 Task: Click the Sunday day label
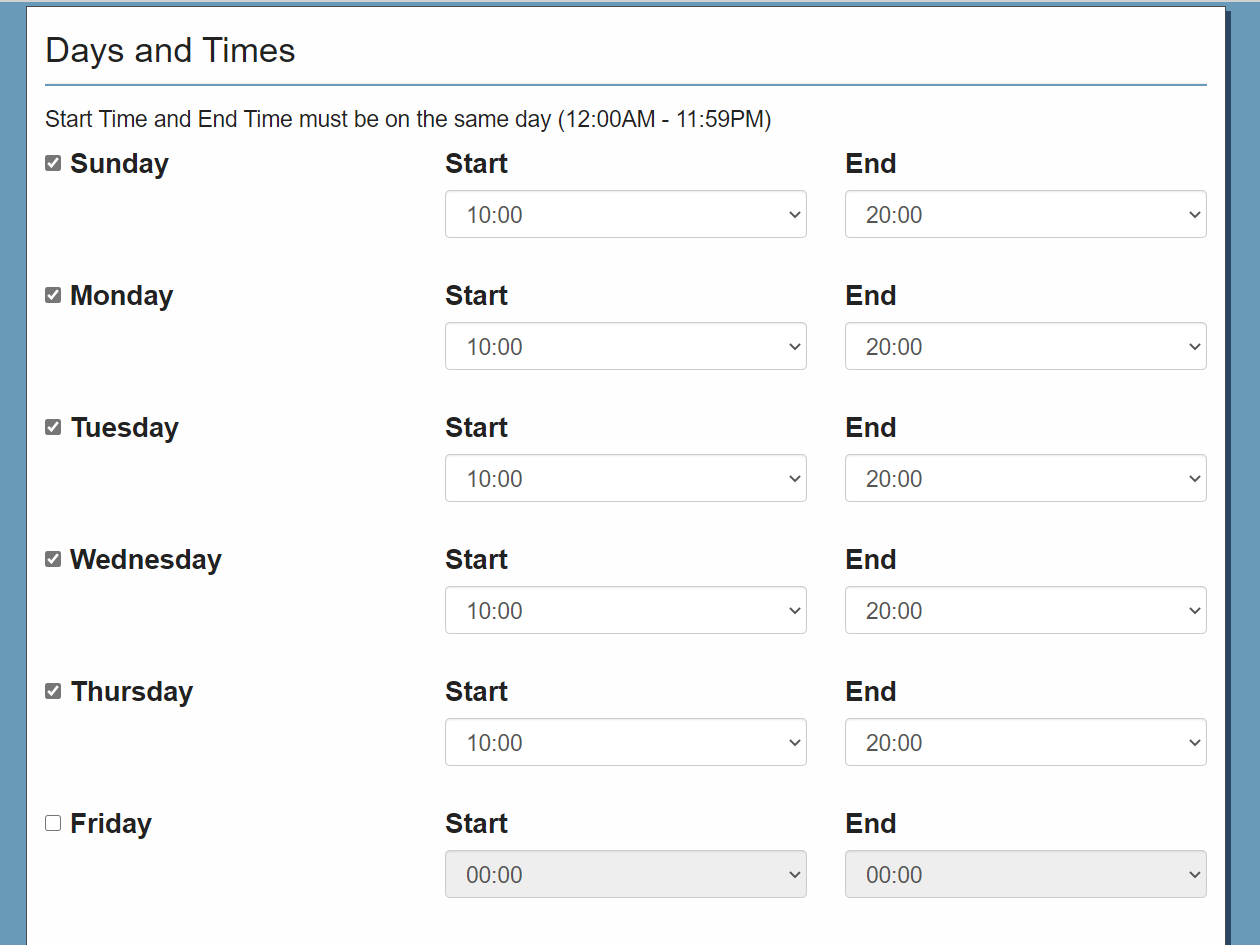click(x=119, y=164)
